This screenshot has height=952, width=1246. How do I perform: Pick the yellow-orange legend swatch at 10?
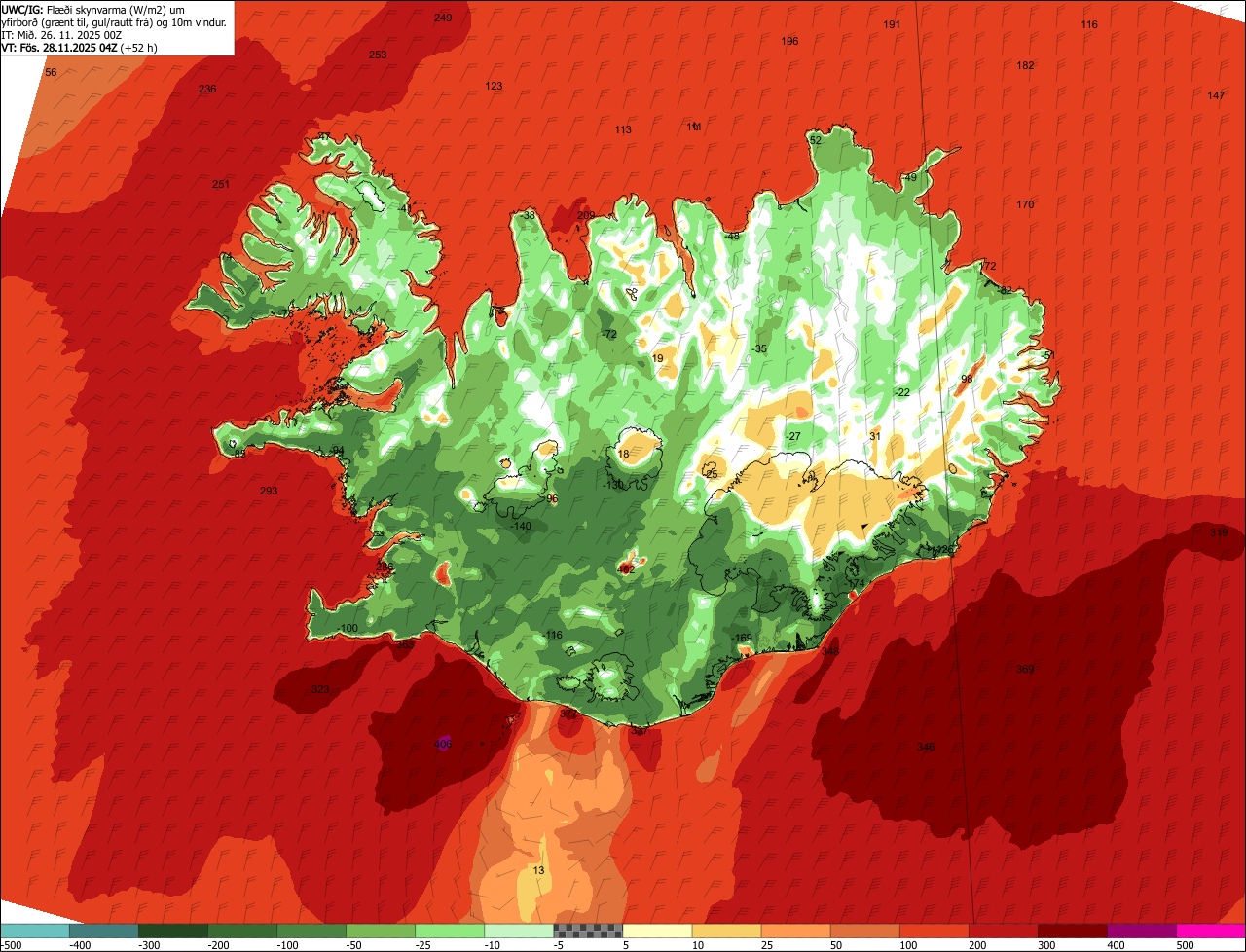click(x=725, y=930)
